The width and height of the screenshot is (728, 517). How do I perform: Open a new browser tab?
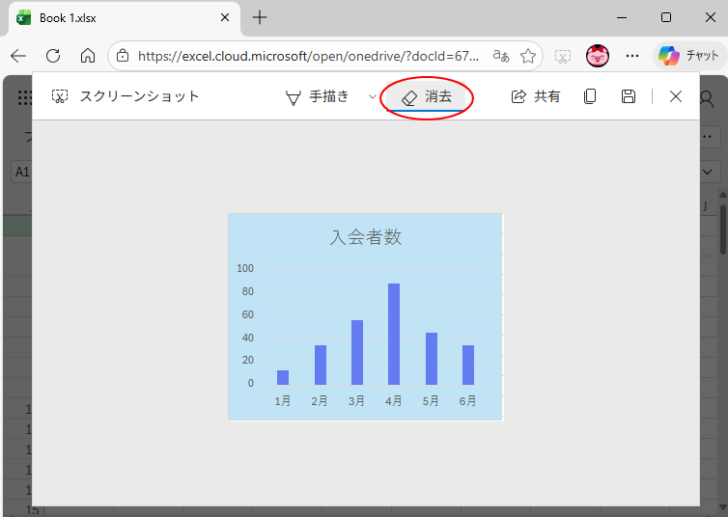[x=260, y=18]
